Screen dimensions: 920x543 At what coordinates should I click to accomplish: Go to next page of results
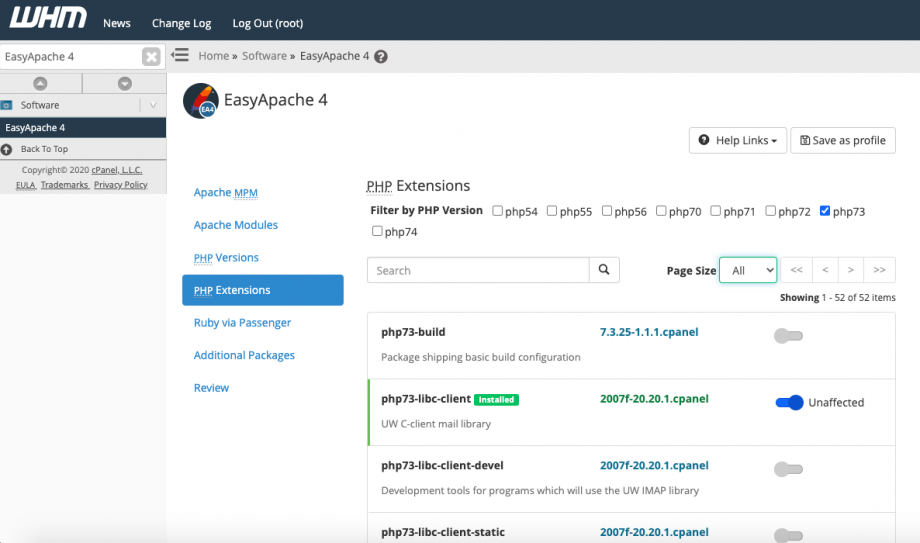pyautogui.click(x=851, y=270)
